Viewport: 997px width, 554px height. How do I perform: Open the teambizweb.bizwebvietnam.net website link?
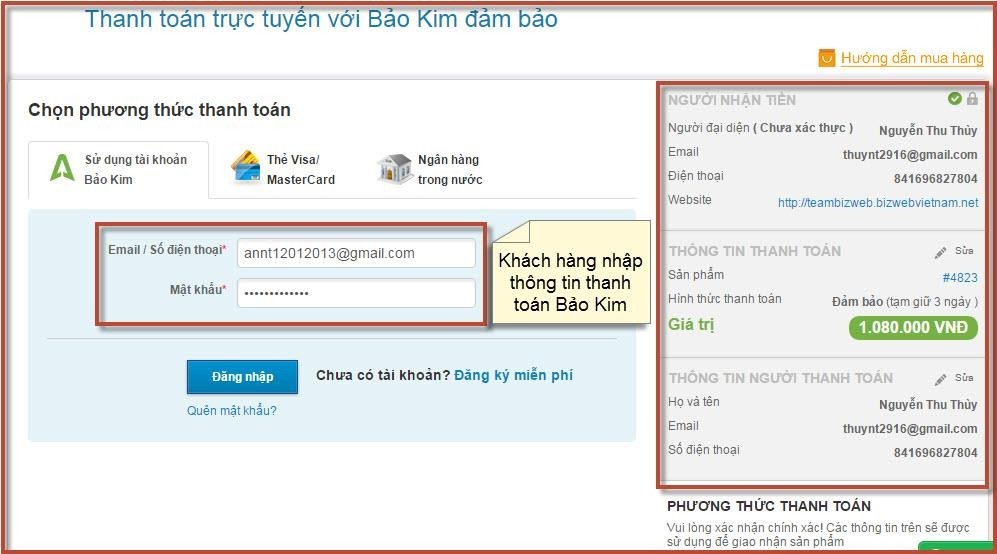(x=878, y=203)
